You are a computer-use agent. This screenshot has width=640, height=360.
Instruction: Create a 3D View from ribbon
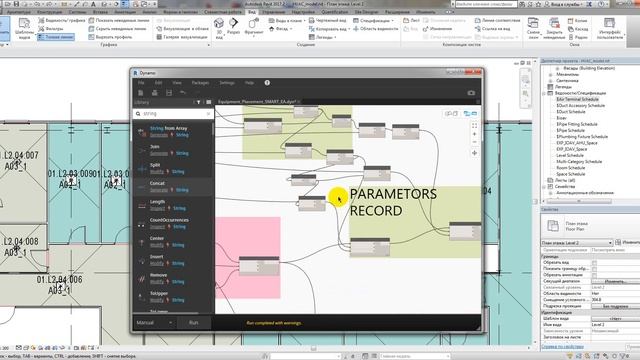point(219,28)
